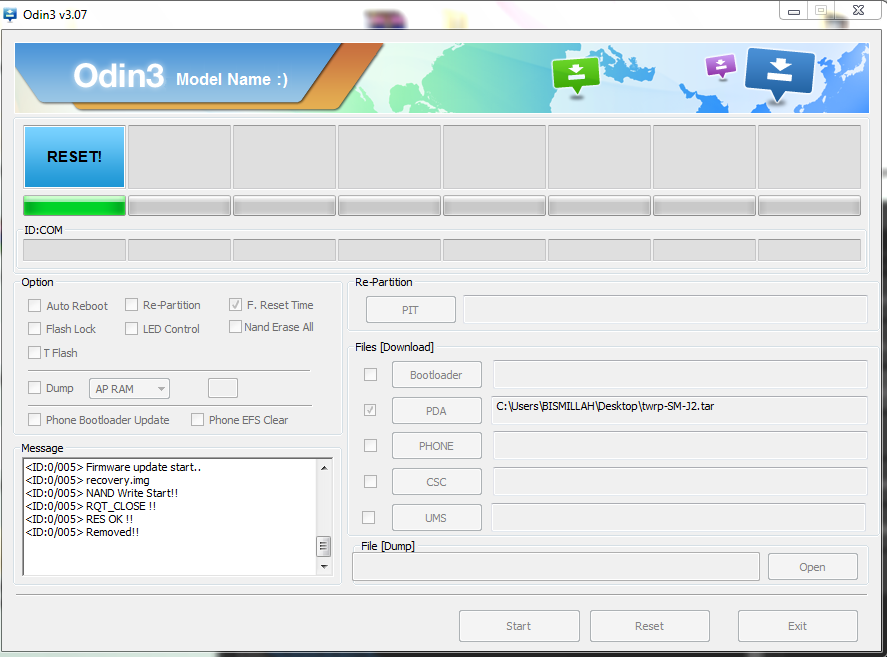This screenshot has width=887, height=657.
Task: Check the Bootloader file checkbox
Action: click(371, 375)
